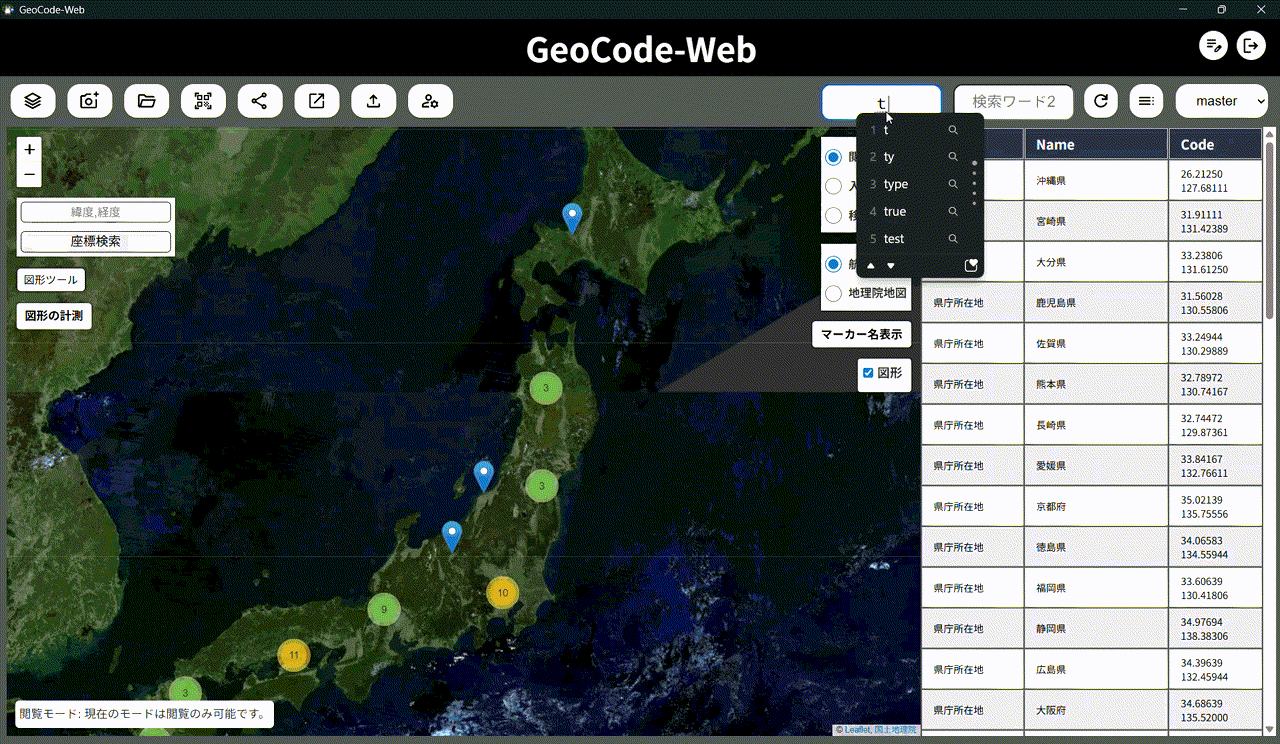
Task: Click the table's vertical scrollbar thumb
Action: (x=1270, y=230)
